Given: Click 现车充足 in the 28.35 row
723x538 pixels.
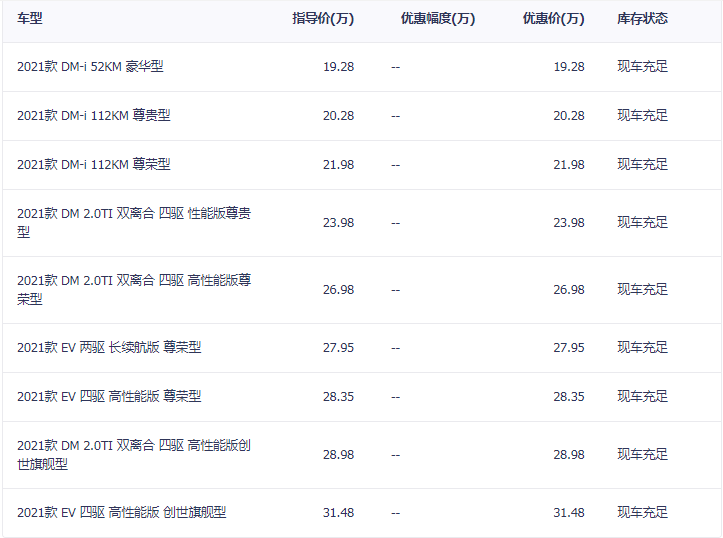Looking at the screenshot, I should [x=642, y=396].
